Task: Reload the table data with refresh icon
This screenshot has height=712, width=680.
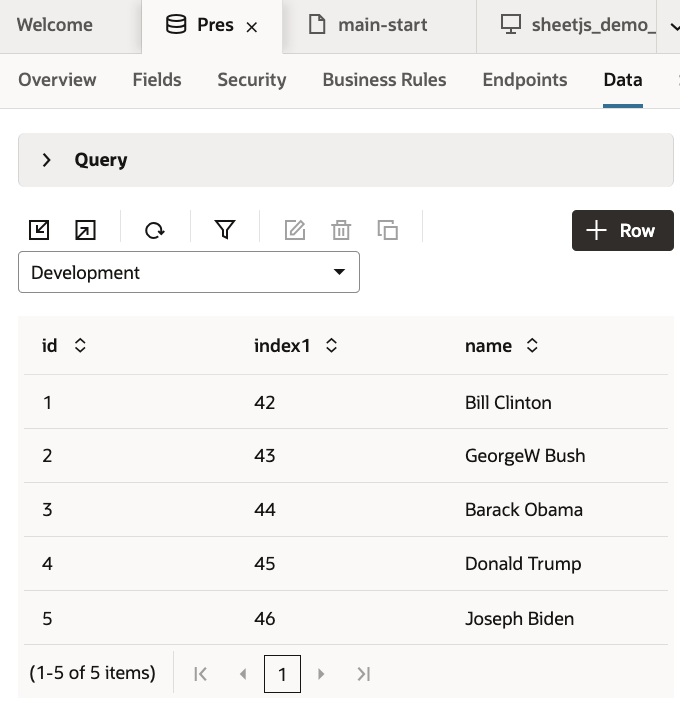Action: (154, 231)
